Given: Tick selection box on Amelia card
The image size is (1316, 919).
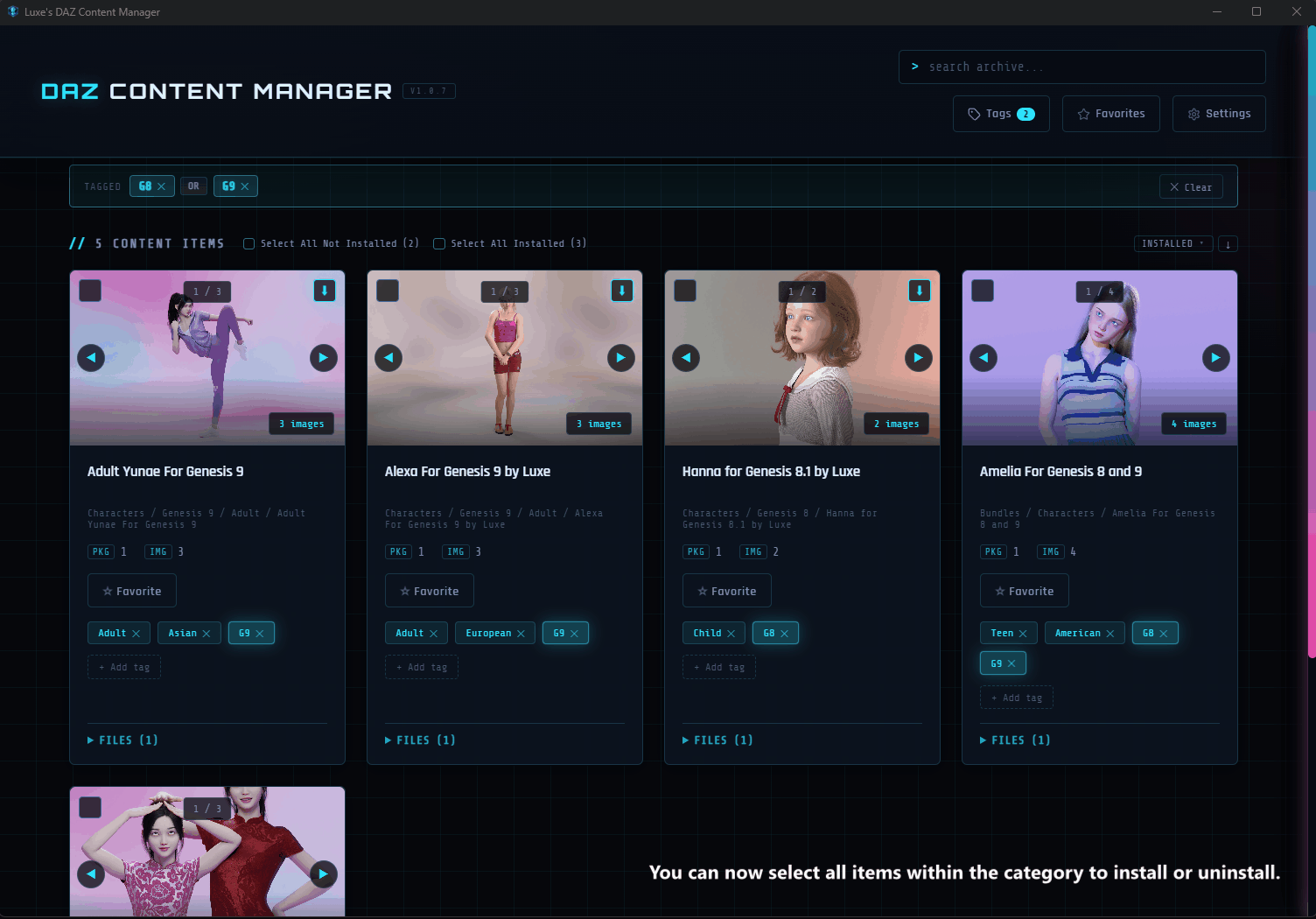Looking at the screenshot, I should pos(983,291).
